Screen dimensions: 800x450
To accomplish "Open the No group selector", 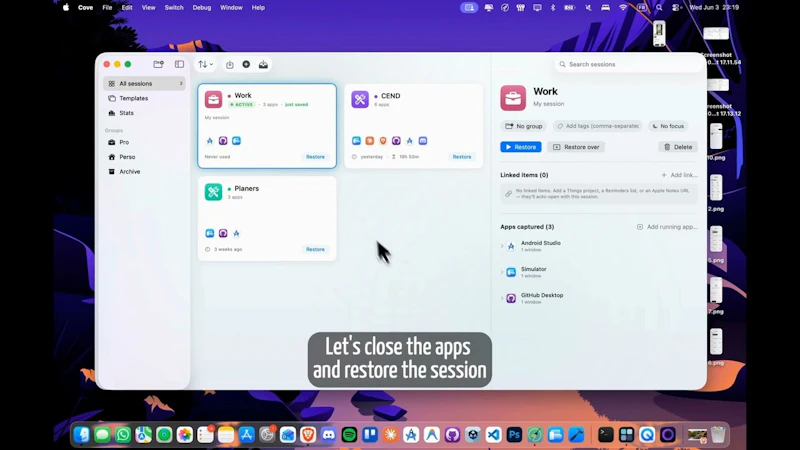I will (523, 126).
